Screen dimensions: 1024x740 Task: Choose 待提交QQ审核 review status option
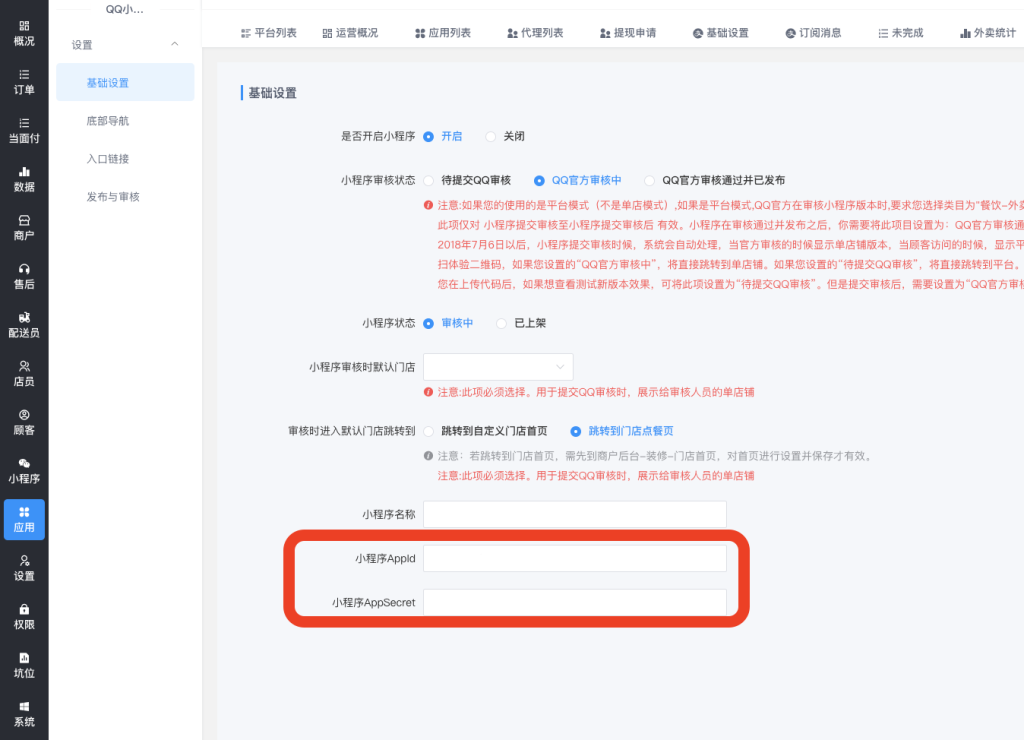pos(429,181)
